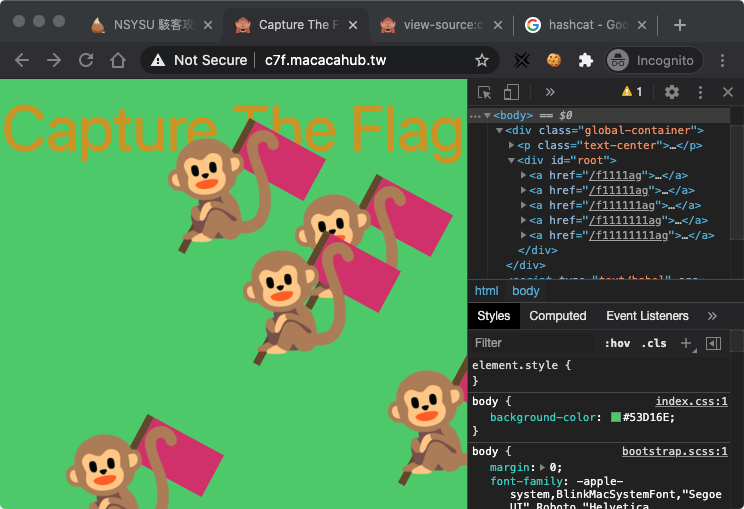
Task: Follow the /f11111ag href link
Action: [618, 191]
